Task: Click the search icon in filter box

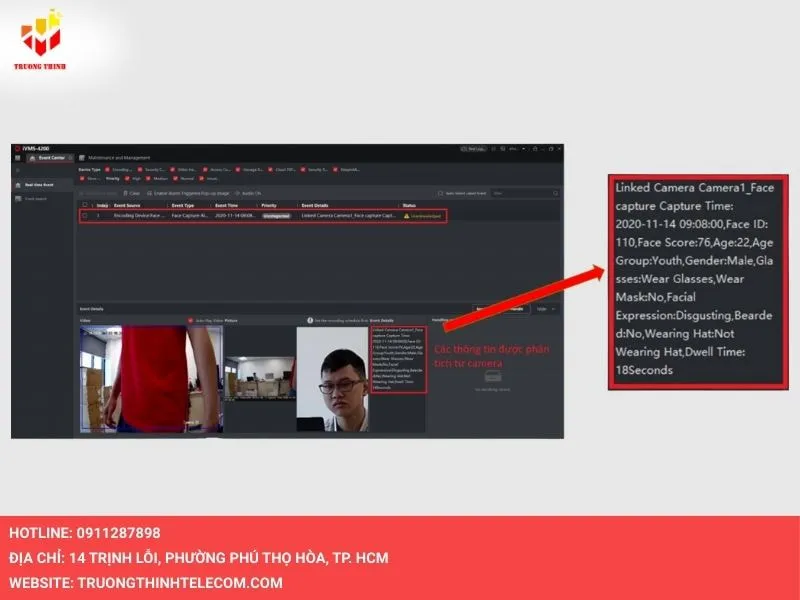Action: [x=555, y=192]
